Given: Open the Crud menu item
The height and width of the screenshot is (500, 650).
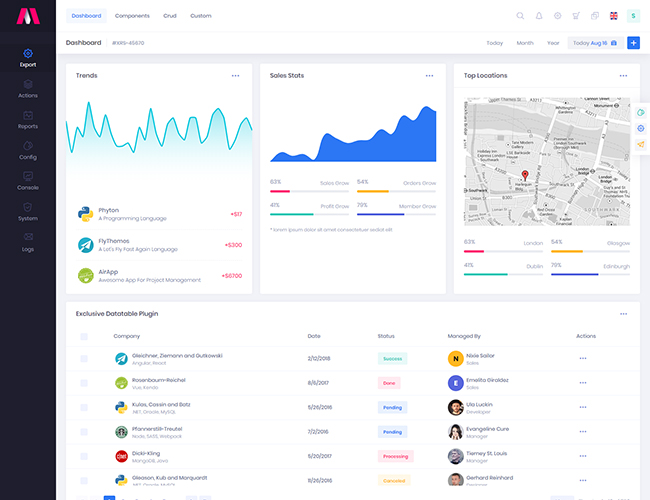Looking at the screenshot, I should 170,16.
